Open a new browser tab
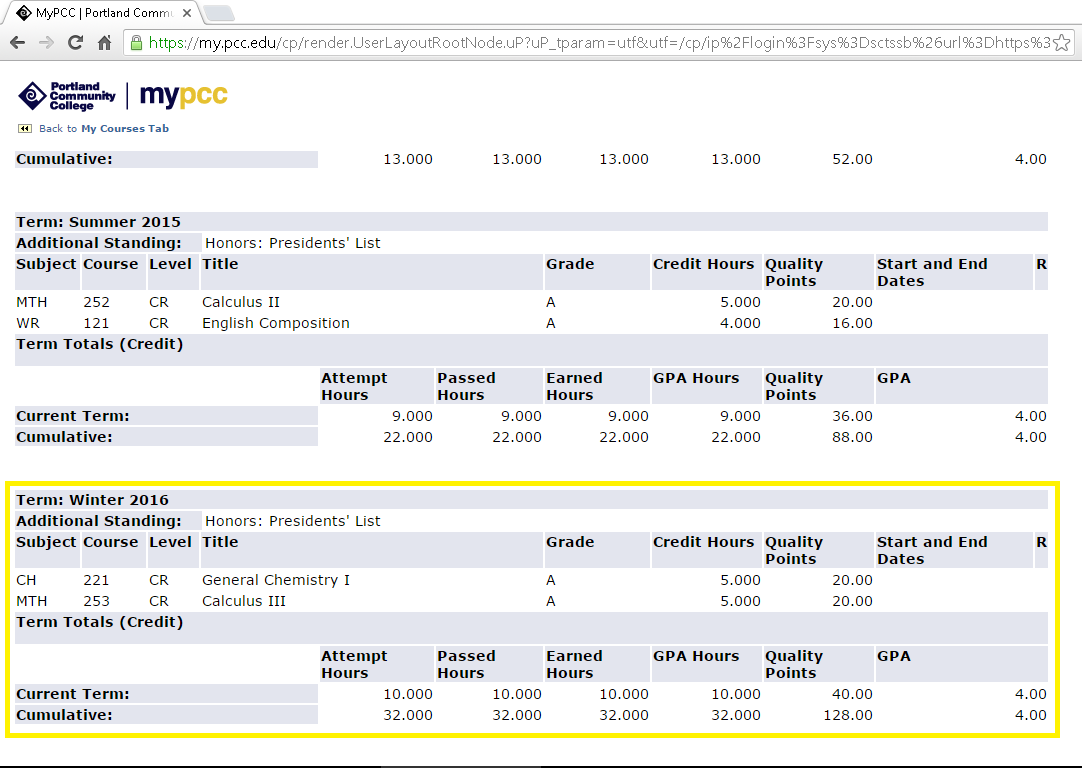 (x=218, y=13)
